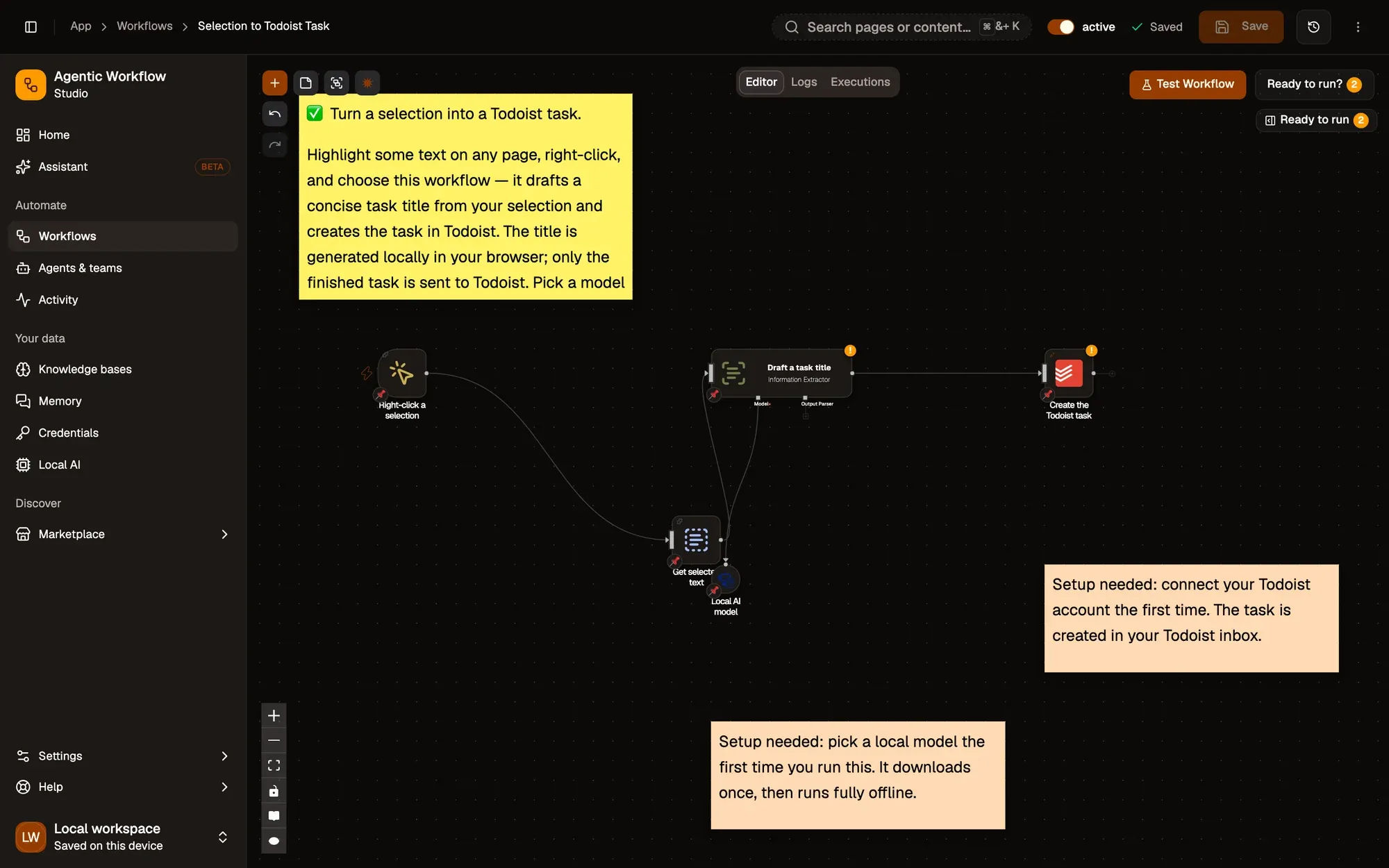The width and height of the screenshot is (1389, 868).
Task: Open the Ready to run? checklist
Action: 1314,84
